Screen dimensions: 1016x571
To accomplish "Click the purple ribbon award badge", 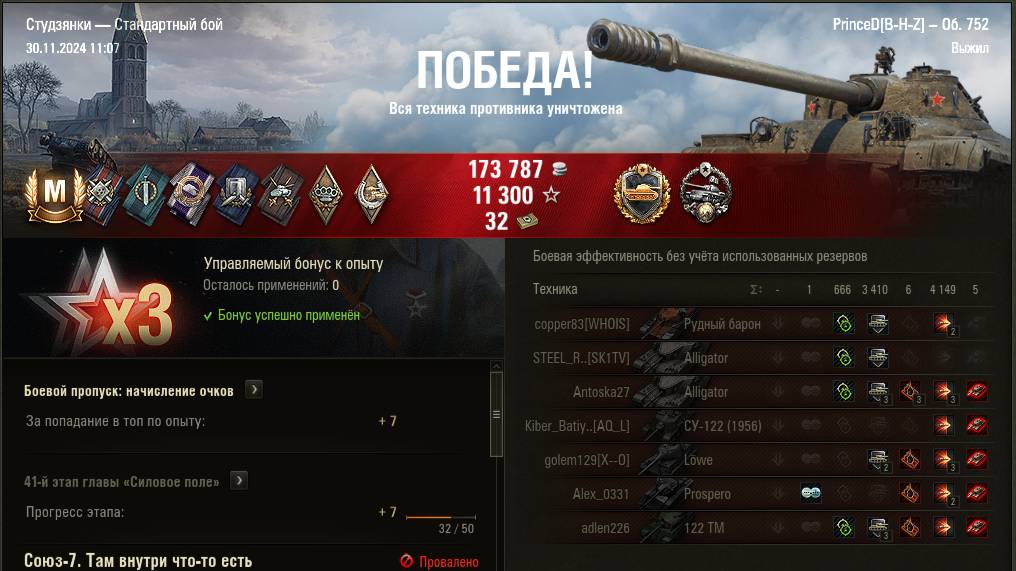I will pos(190,194).
